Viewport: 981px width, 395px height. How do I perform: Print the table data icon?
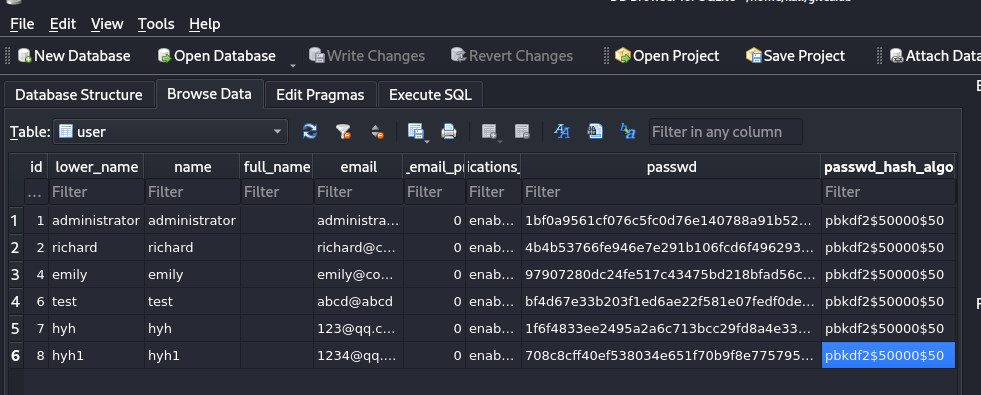click(x=449, y=131)
